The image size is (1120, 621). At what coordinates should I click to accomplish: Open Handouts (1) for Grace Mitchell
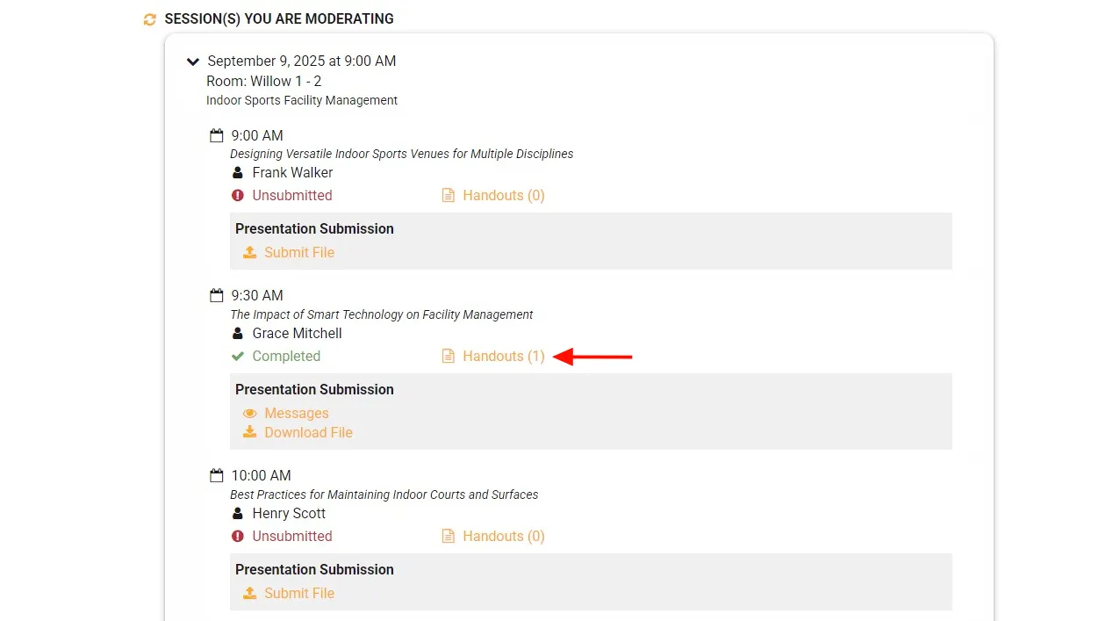504,356
